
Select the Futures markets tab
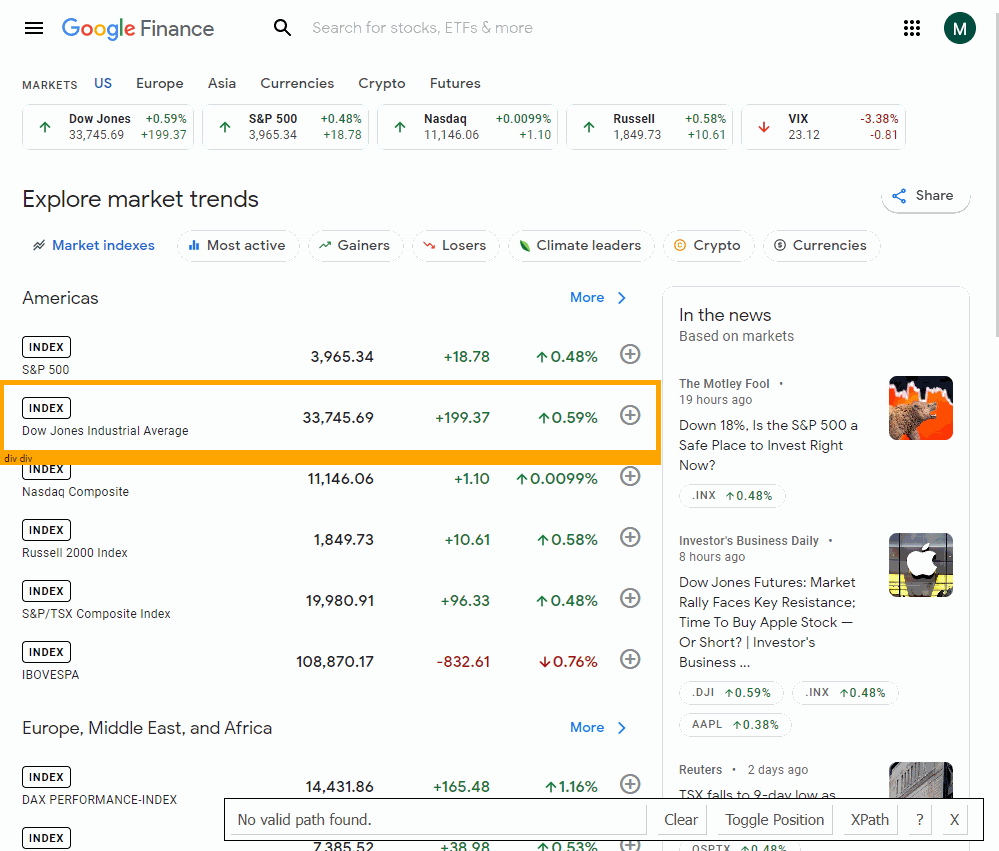coord(455,83)
